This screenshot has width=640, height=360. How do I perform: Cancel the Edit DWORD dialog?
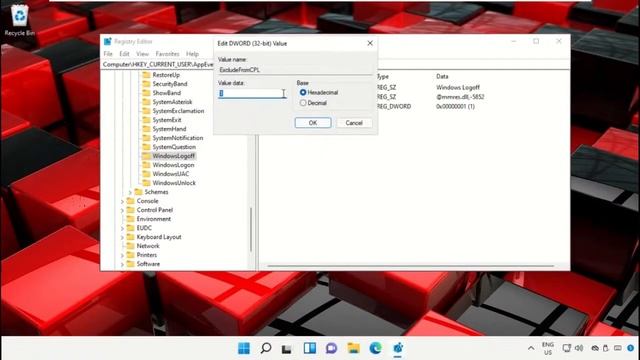pyautogui.click(x=354, y=123)
